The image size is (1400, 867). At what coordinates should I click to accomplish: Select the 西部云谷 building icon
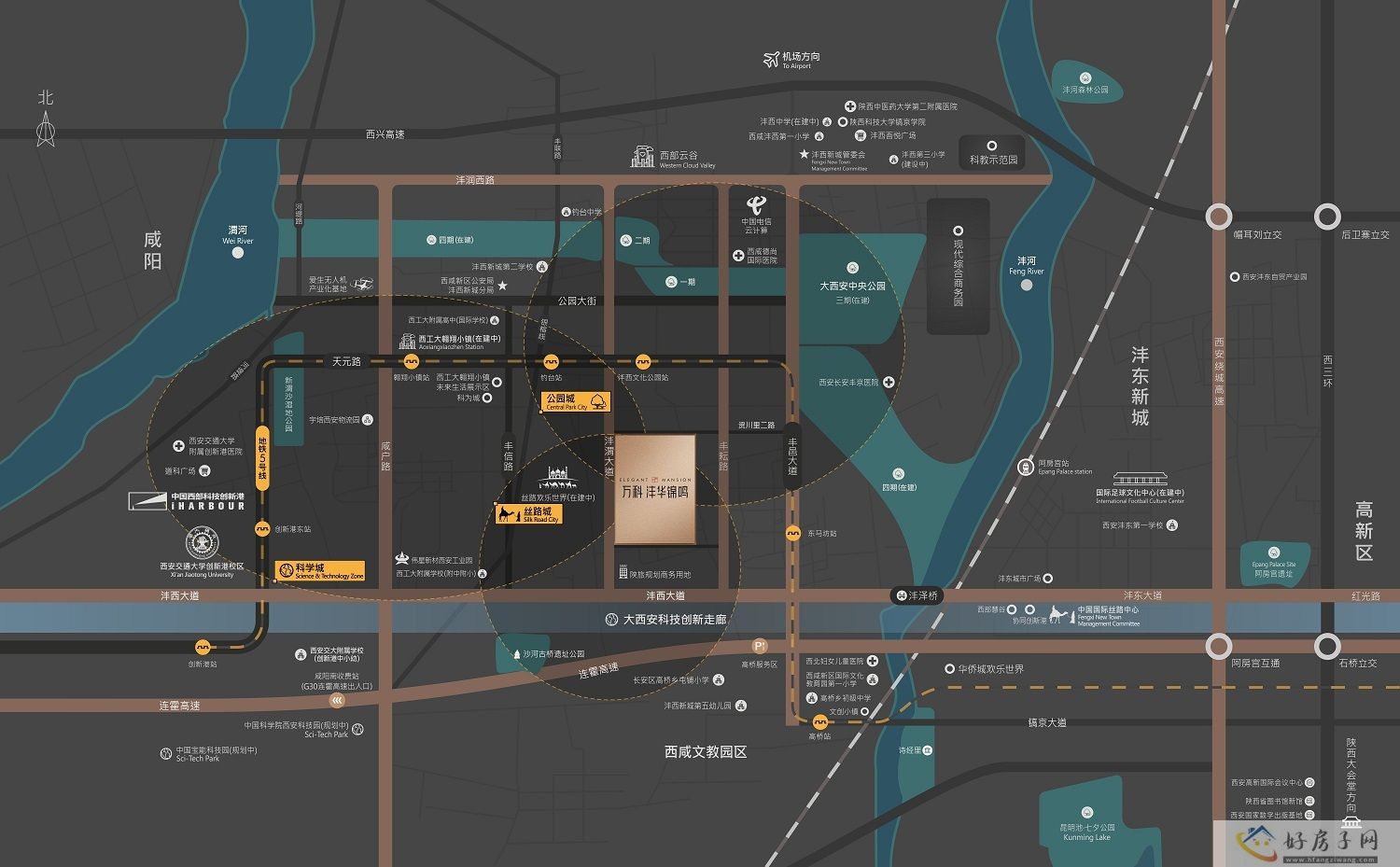click(643, 157)
